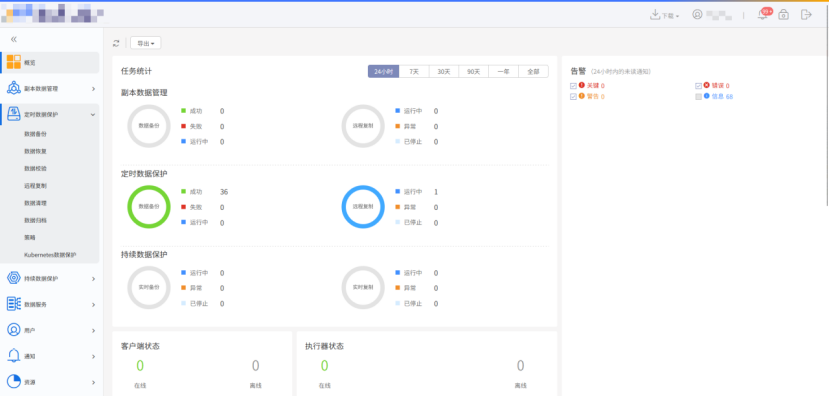
Task: Click the 定时数据保护 sidebar icon
Action: point(14,114)
